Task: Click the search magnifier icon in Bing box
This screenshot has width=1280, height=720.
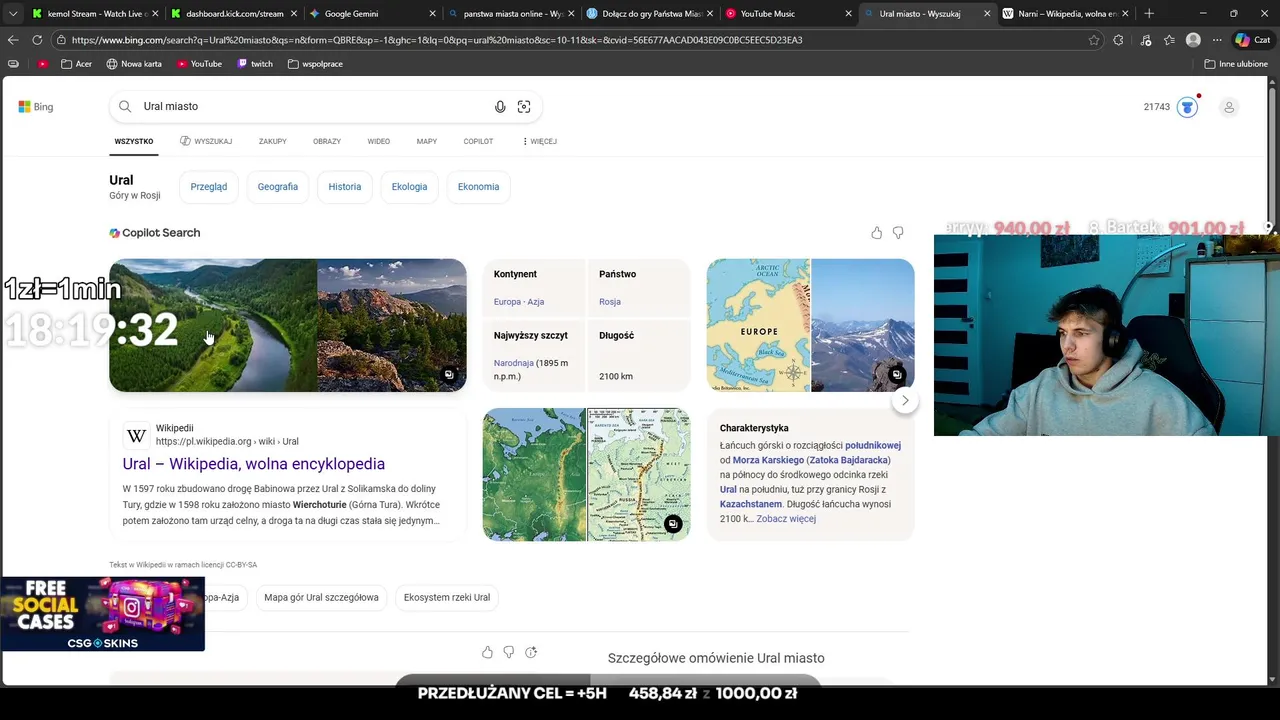Action: tap(125, 106)
